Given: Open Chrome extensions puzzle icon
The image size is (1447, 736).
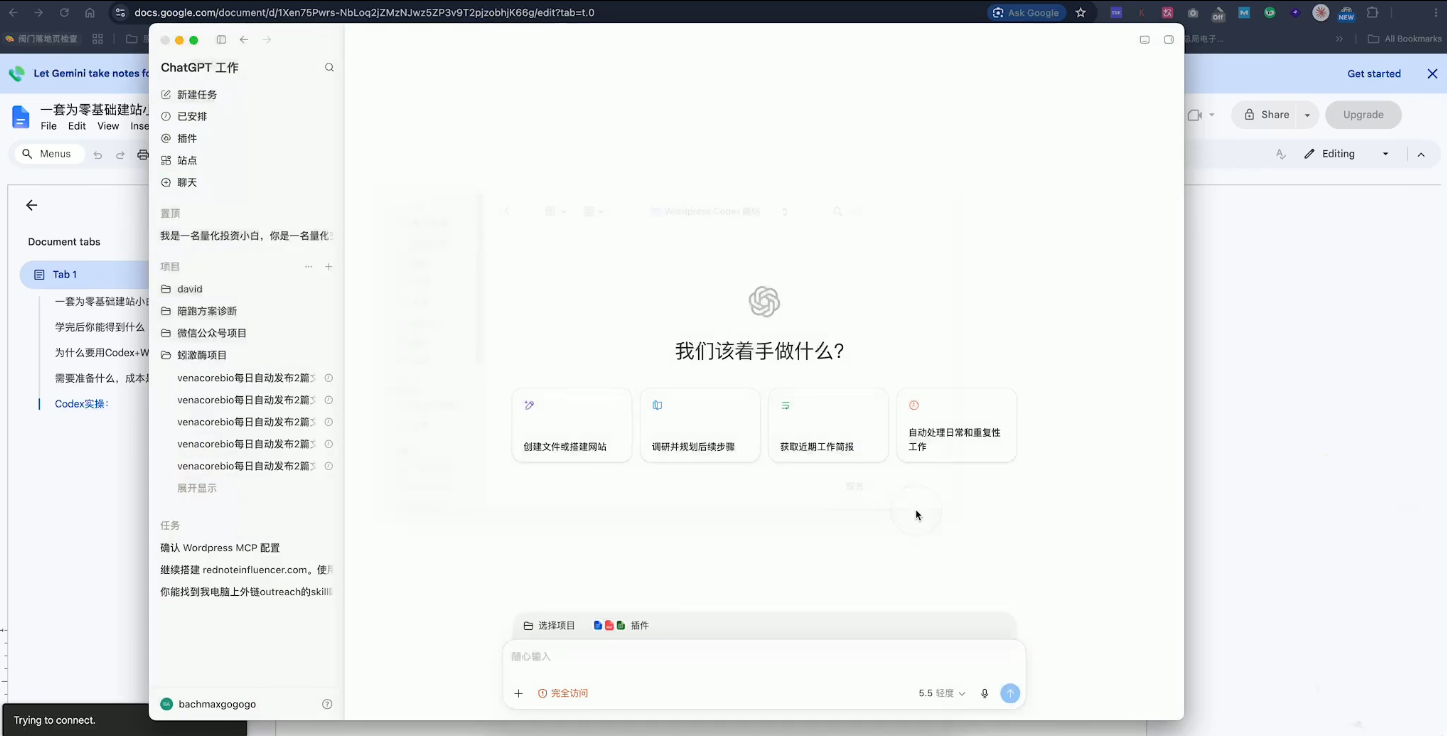Looking at the screenshot, I should coord(1372,13).
